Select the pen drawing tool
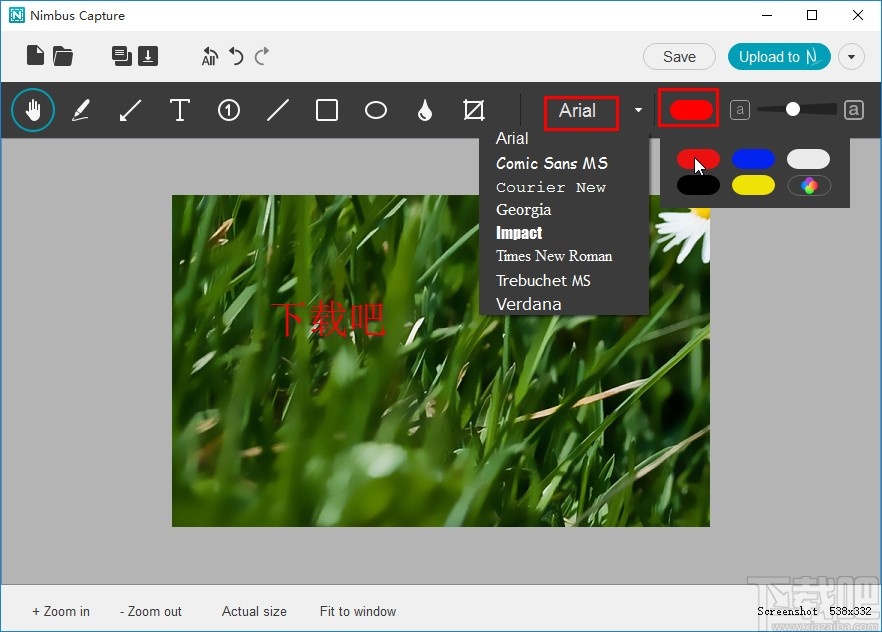The height and width of the screenshot is (632, 882). click(x=81, y=111)
